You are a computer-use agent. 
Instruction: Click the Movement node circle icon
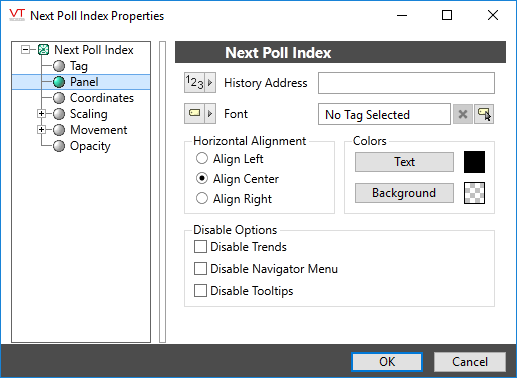(59, 130)
